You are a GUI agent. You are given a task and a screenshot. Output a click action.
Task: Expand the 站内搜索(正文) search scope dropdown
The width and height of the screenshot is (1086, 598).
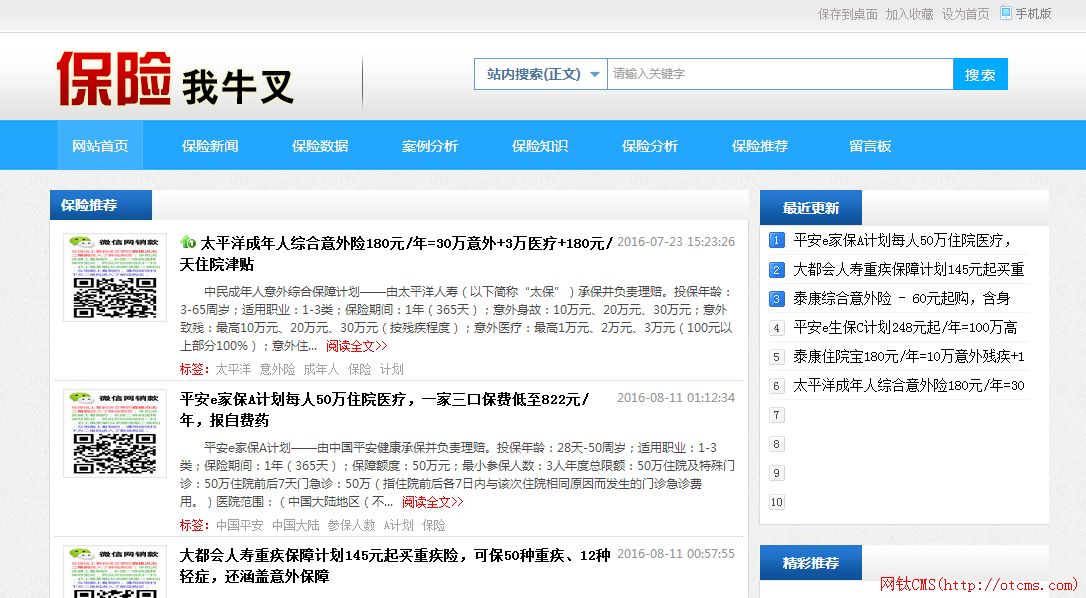(540, 74)
